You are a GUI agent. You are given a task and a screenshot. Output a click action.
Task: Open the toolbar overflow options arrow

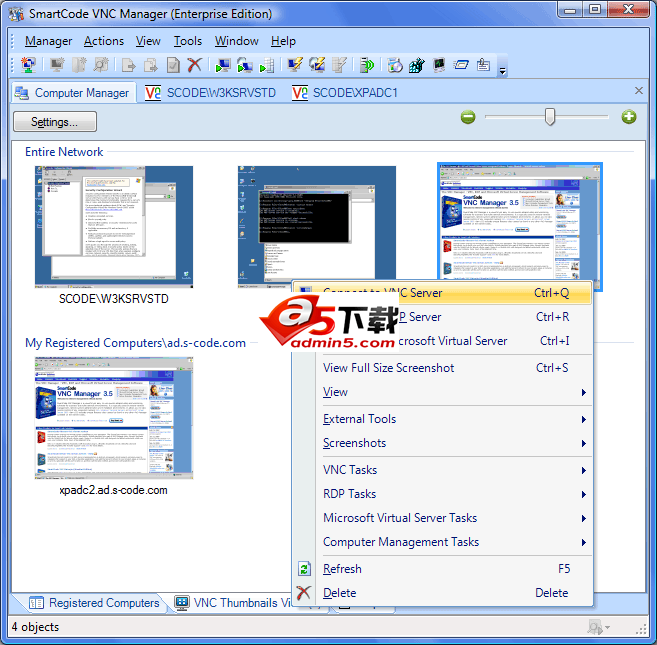[x=502, y=71]
